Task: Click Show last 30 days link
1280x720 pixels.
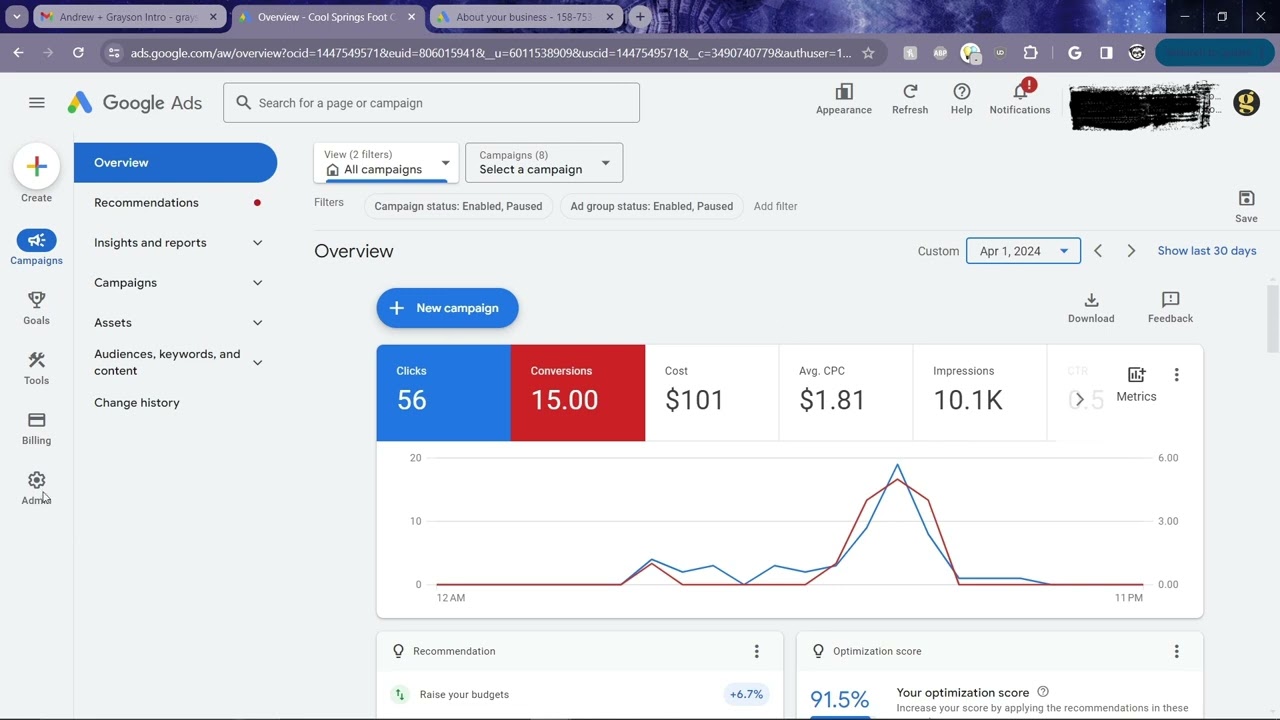Action: point(1207,251)
